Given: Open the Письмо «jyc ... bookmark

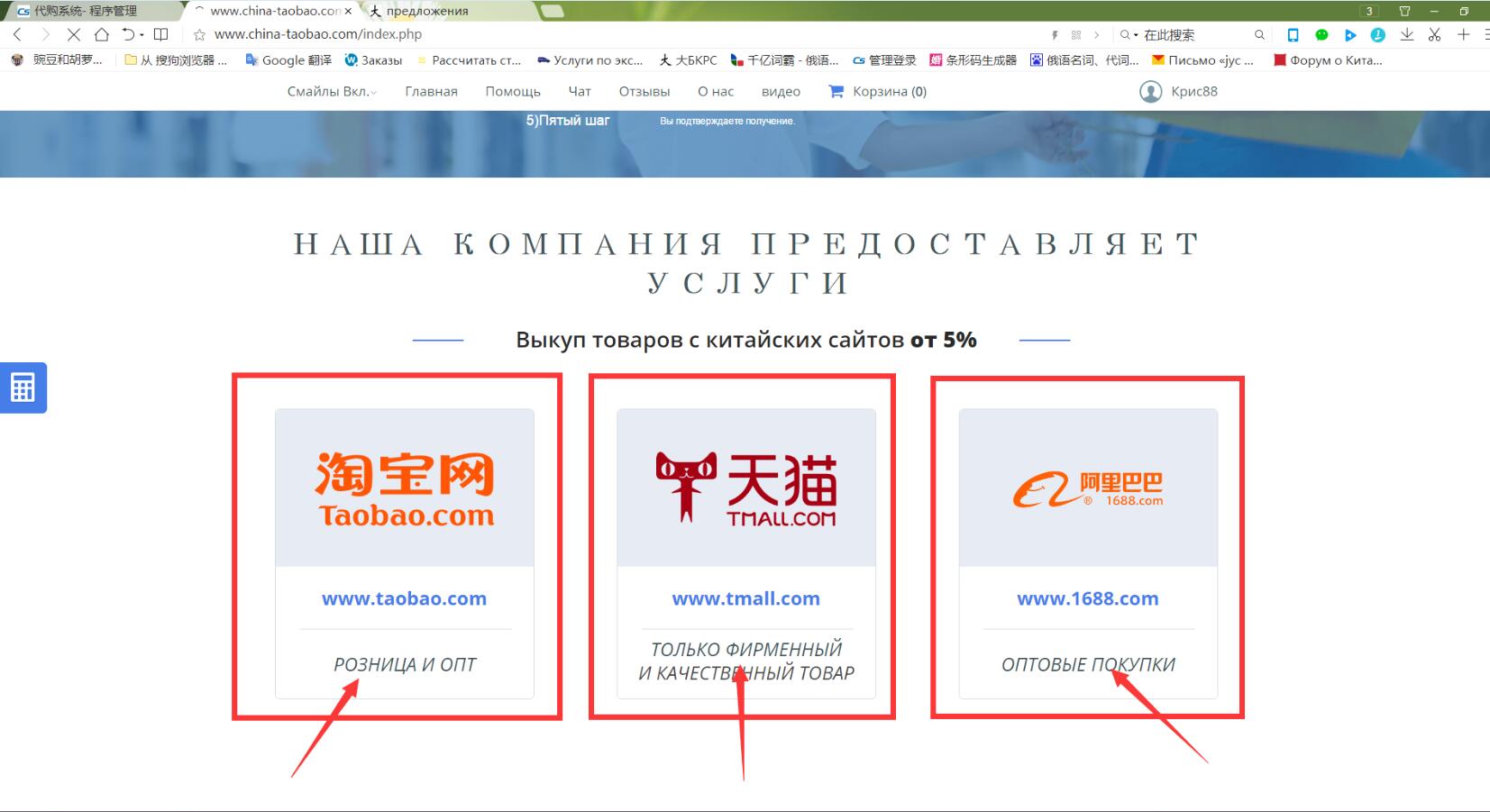Looking at the screenshot, I should point(1202,60).
